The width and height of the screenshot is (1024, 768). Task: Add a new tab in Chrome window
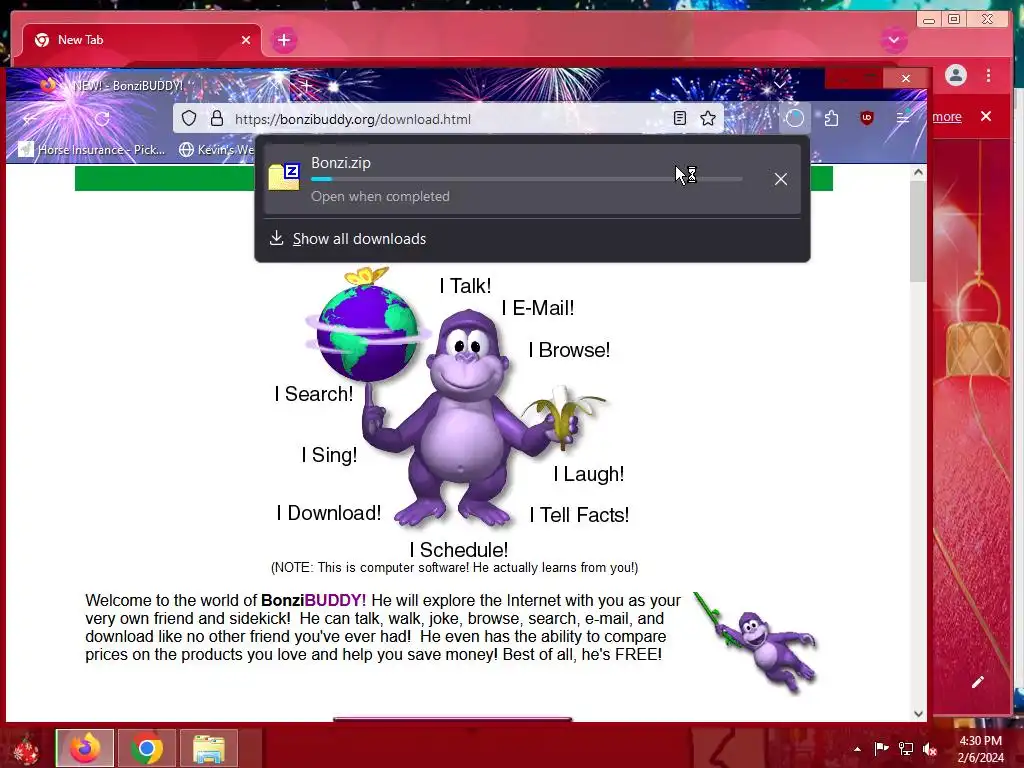click(283, 40)
